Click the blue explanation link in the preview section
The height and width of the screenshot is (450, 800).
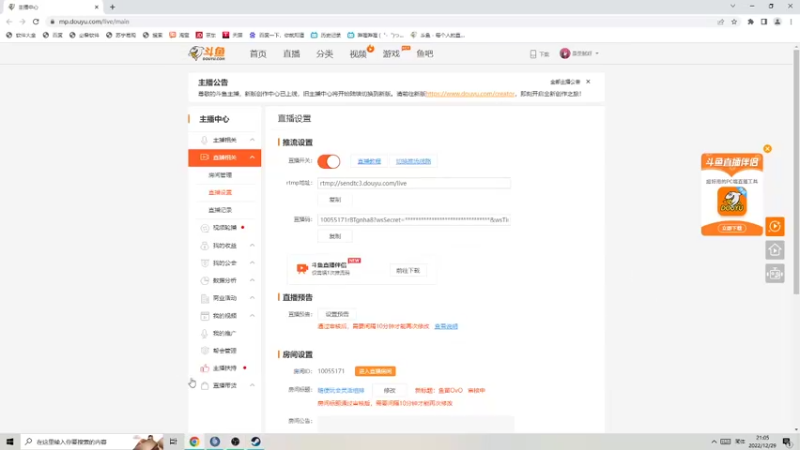(x=446, y=326)
